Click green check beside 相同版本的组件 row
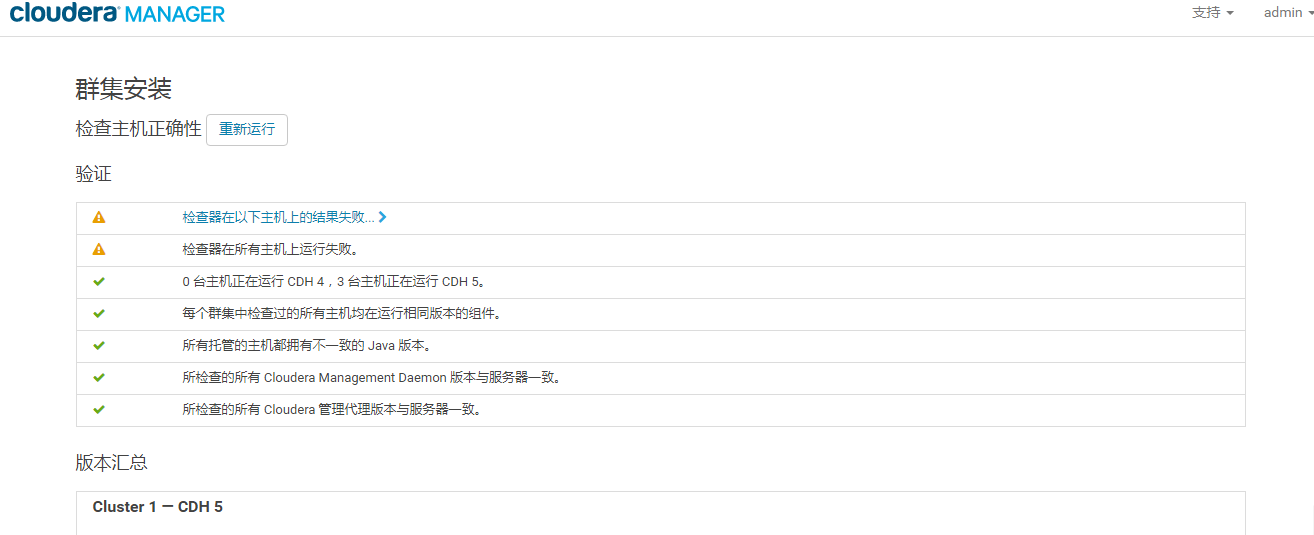This screenshot has height=535, width=1314. [99, 313]
